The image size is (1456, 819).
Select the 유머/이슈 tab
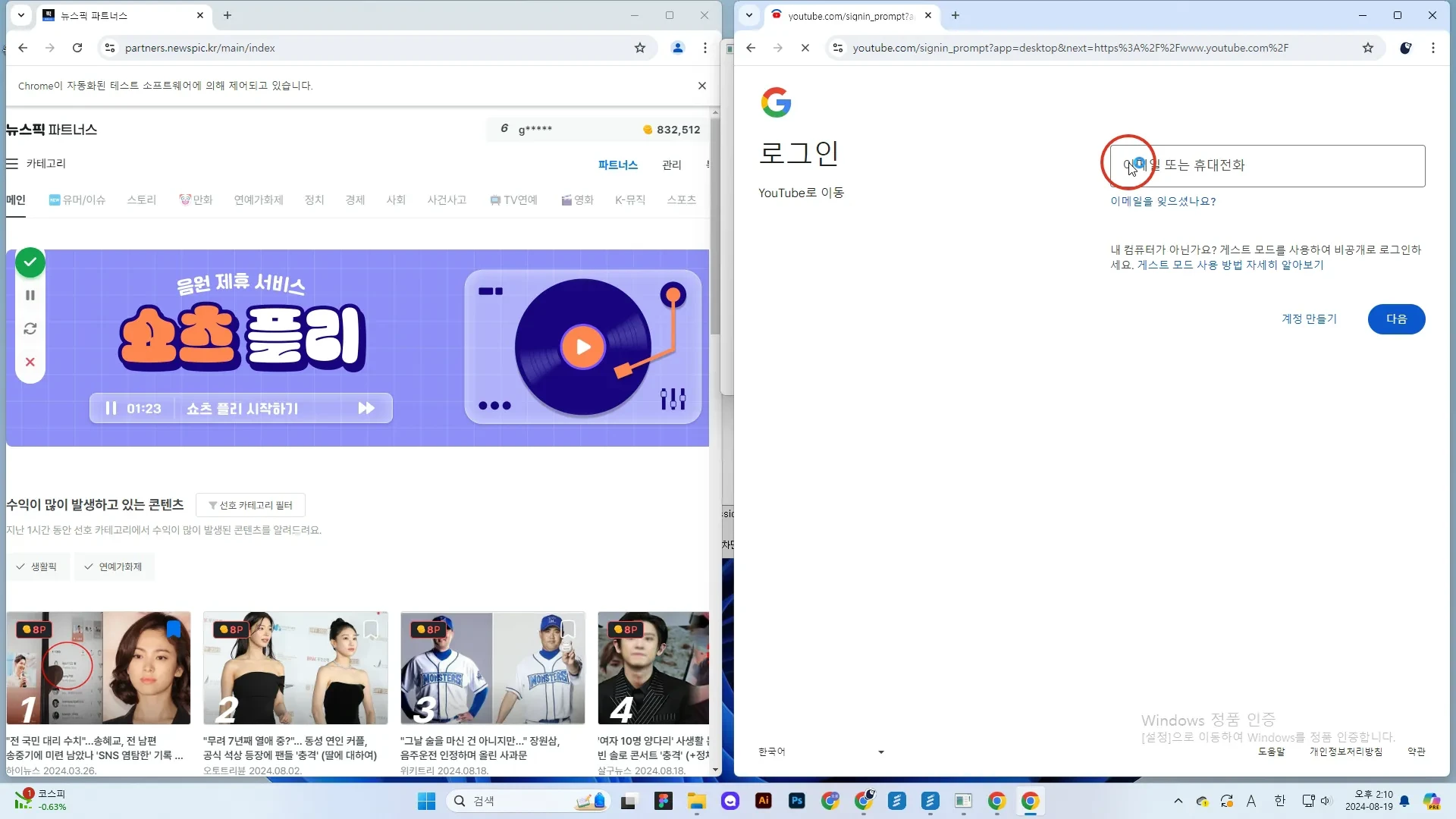point(77,200)
